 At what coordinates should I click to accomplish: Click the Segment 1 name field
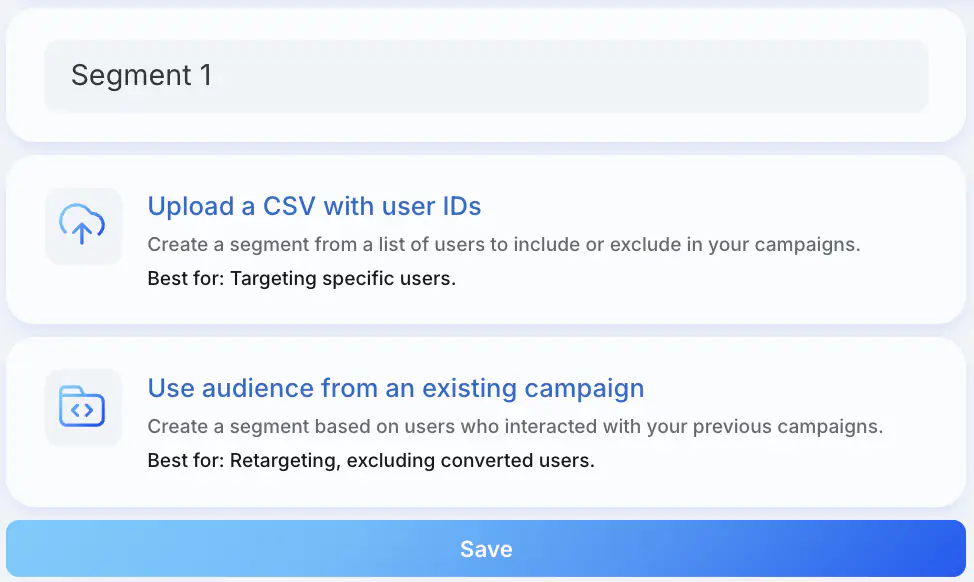486,76
